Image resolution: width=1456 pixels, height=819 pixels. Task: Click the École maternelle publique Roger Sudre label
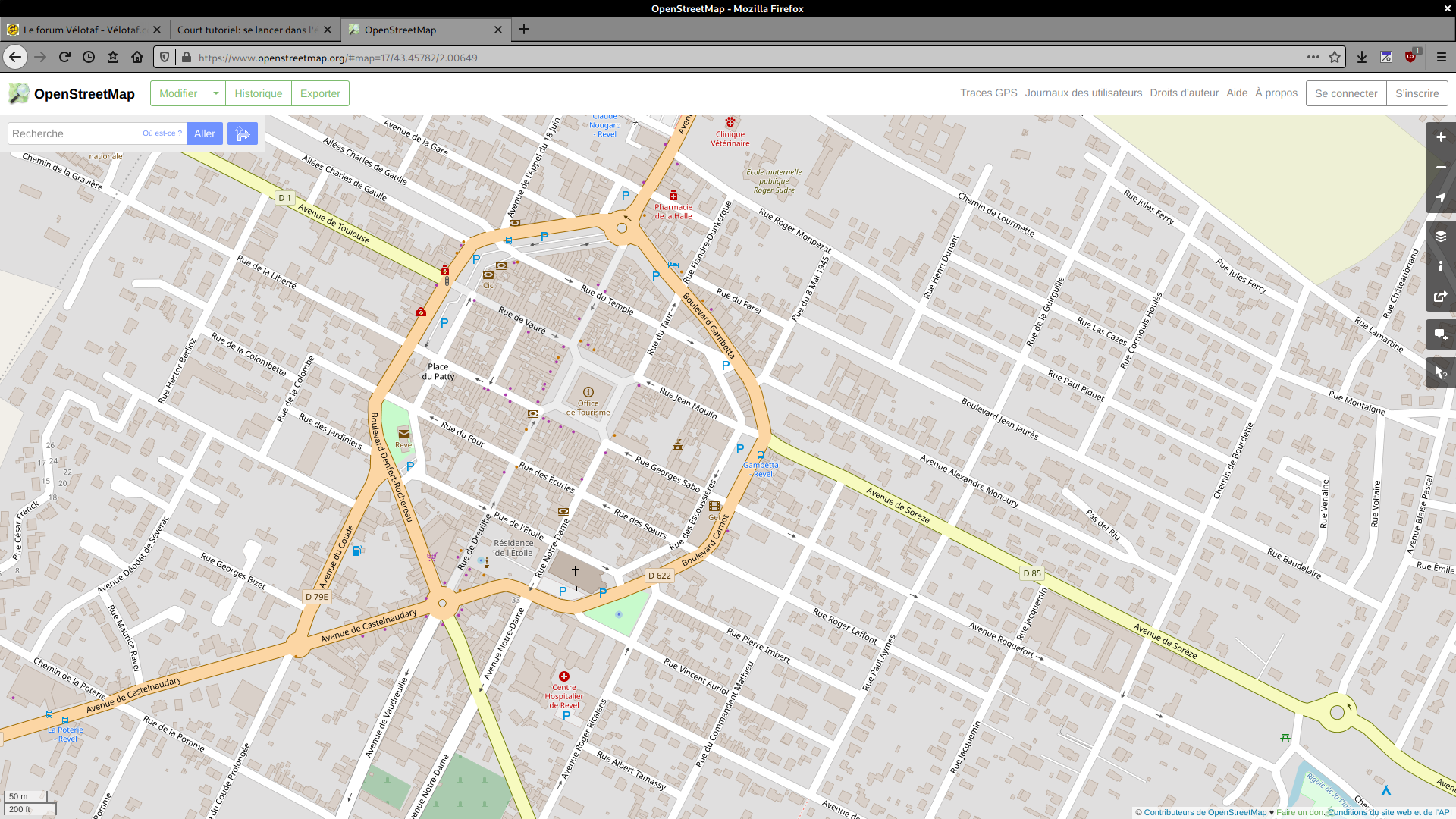click(x=774, y=181)
